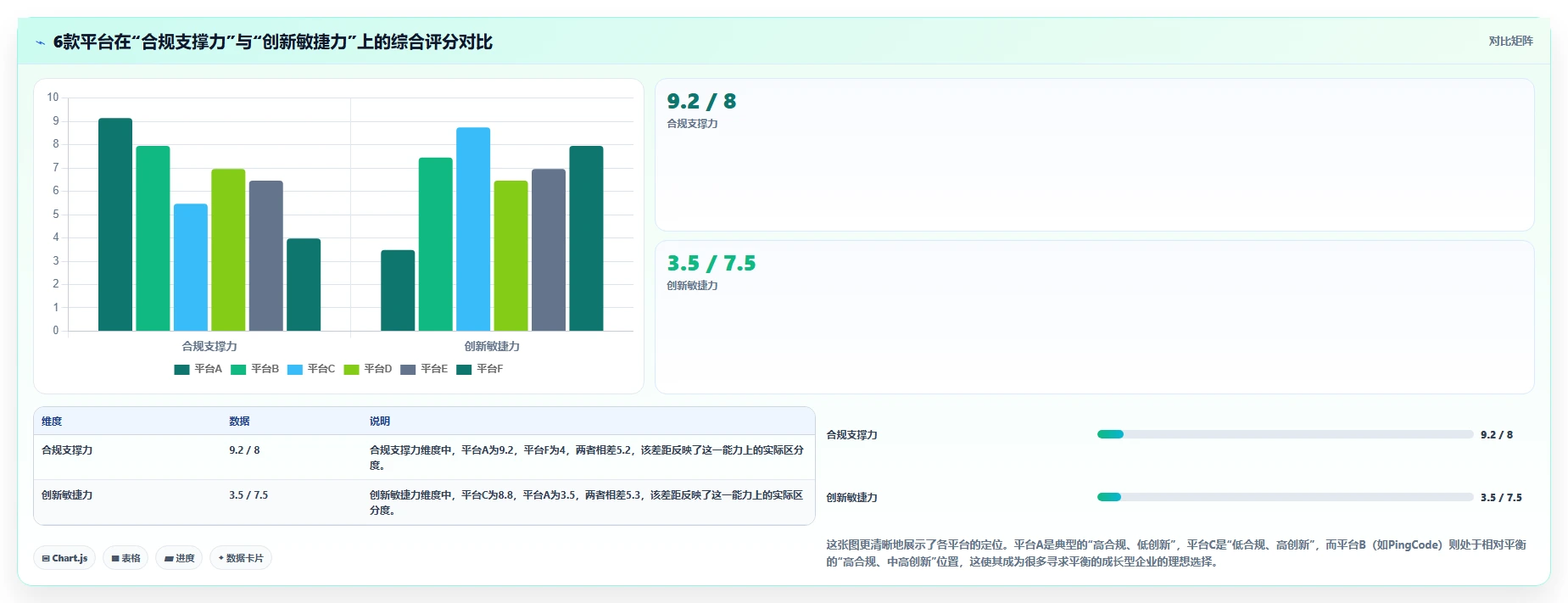Click the 创新敏捷力 progress bar

[1285, 497]
